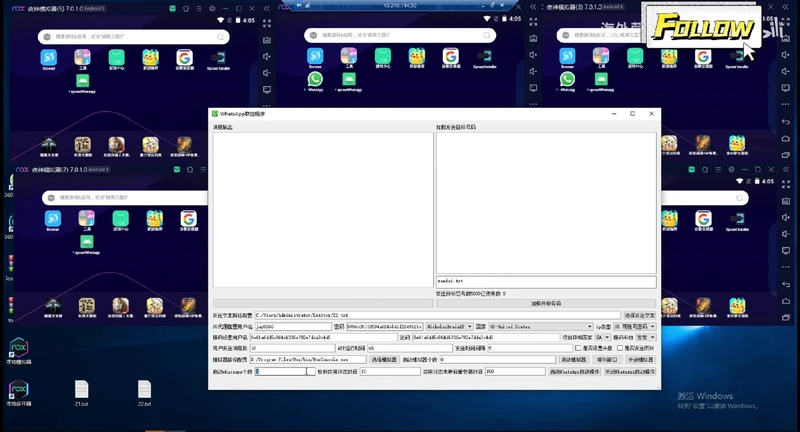Click back icon on bottom-right Nox sidebar
Screen dimensions: 800x432
click(x=786, y=284)
